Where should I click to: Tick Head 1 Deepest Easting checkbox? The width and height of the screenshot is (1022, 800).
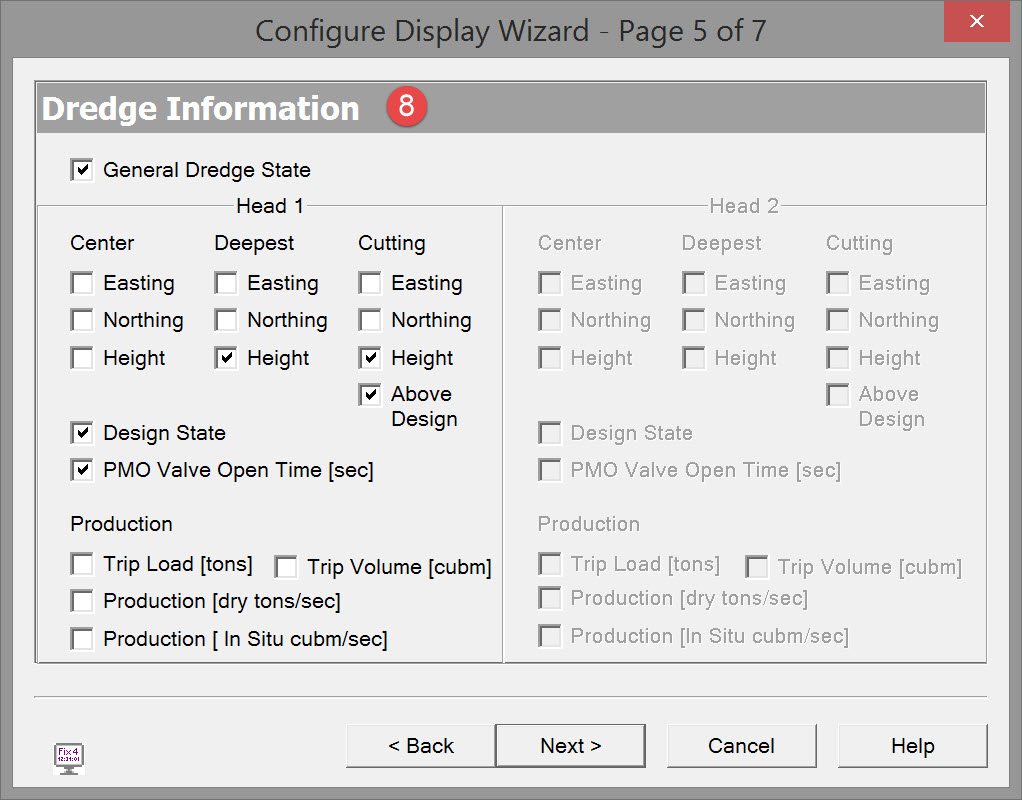[x=226, y=283]
